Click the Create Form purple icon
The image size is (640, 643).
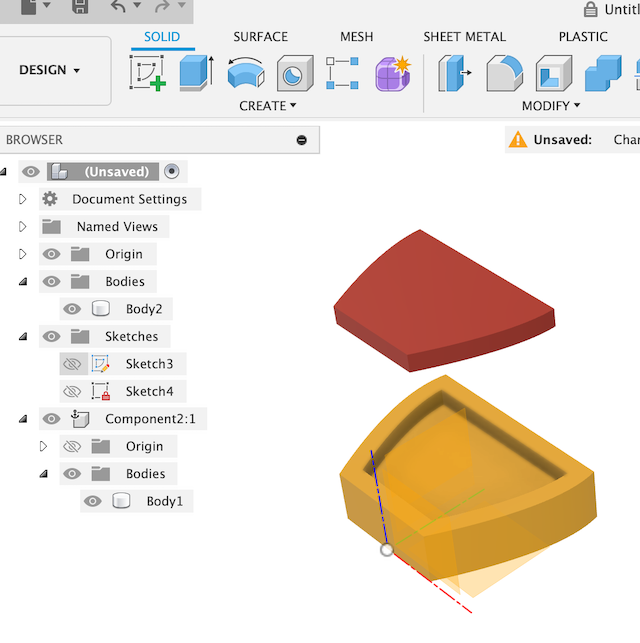pos(392,73)
